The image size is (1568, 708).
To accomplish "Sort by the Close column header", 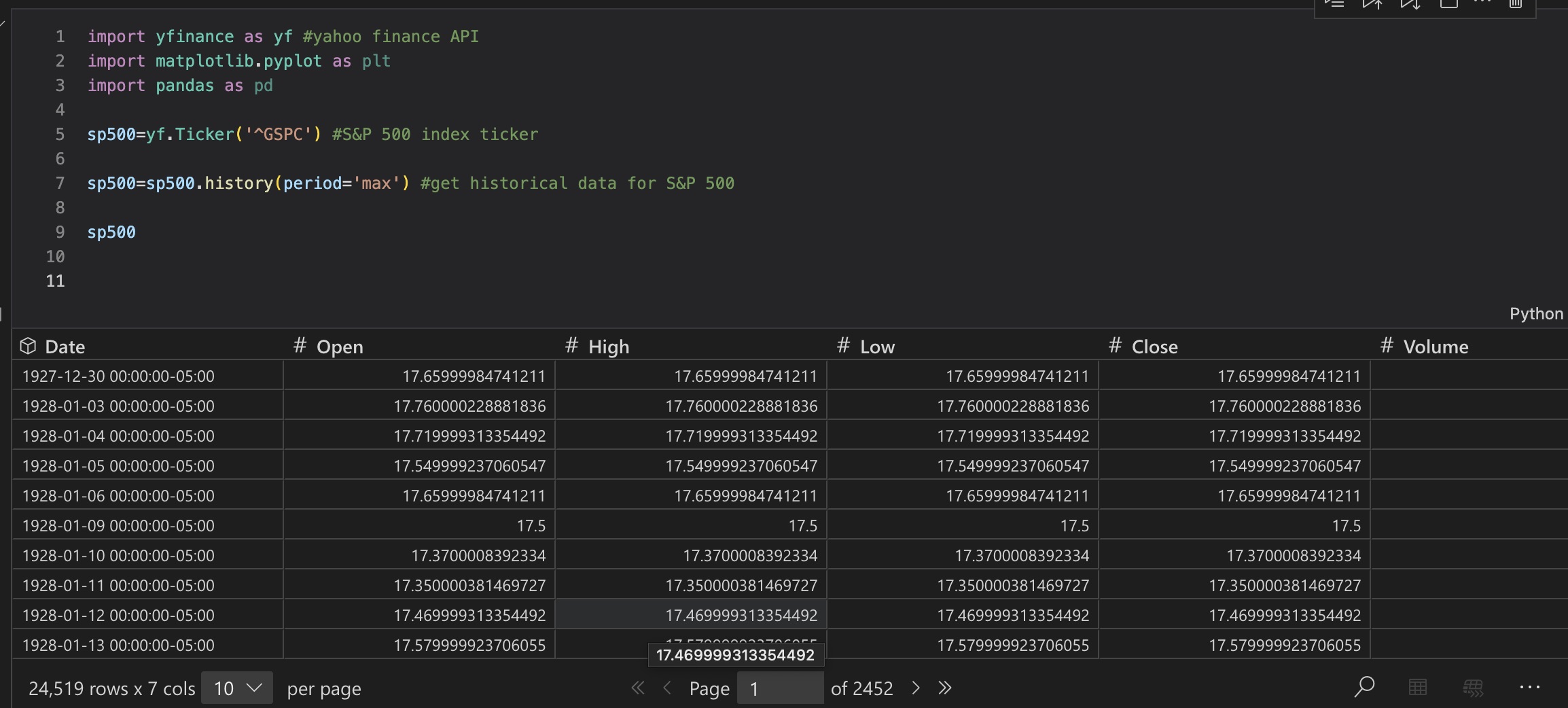I will pos(1154,347).
